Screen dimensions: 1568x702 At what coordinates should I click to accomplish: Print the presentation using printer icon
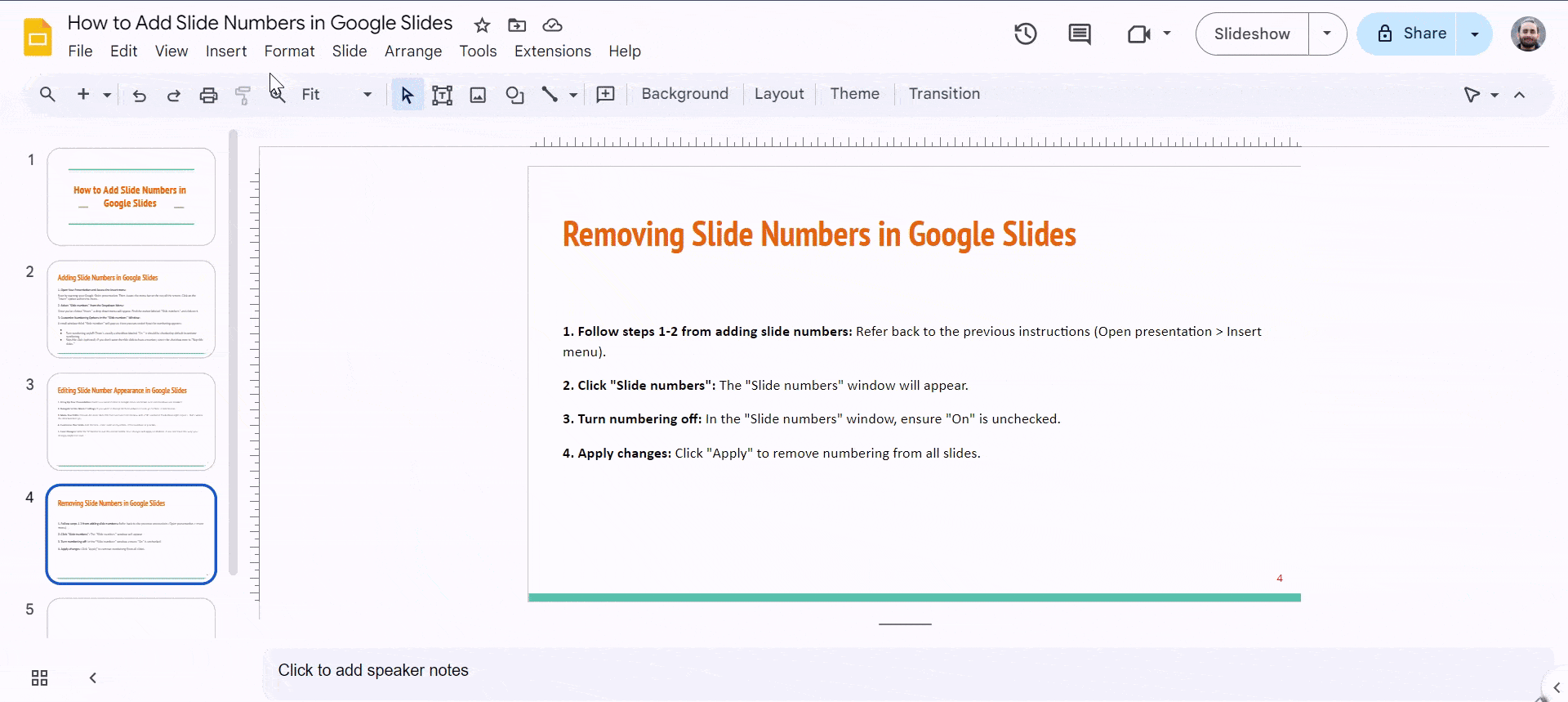click(x=208, y=96)
